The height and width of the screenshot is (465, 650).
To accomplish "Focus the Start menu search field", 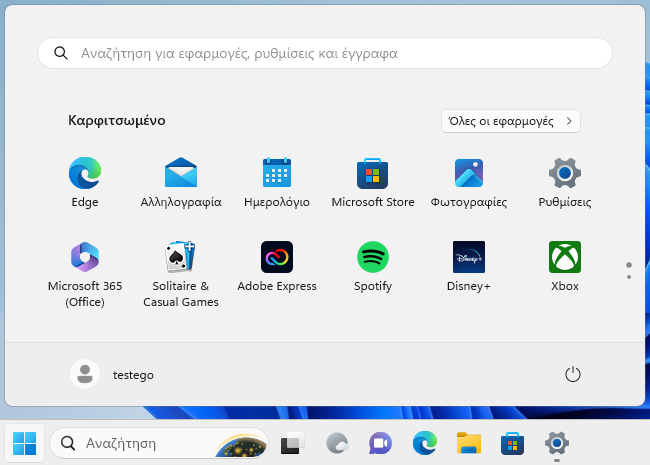I will pos(325,53).
